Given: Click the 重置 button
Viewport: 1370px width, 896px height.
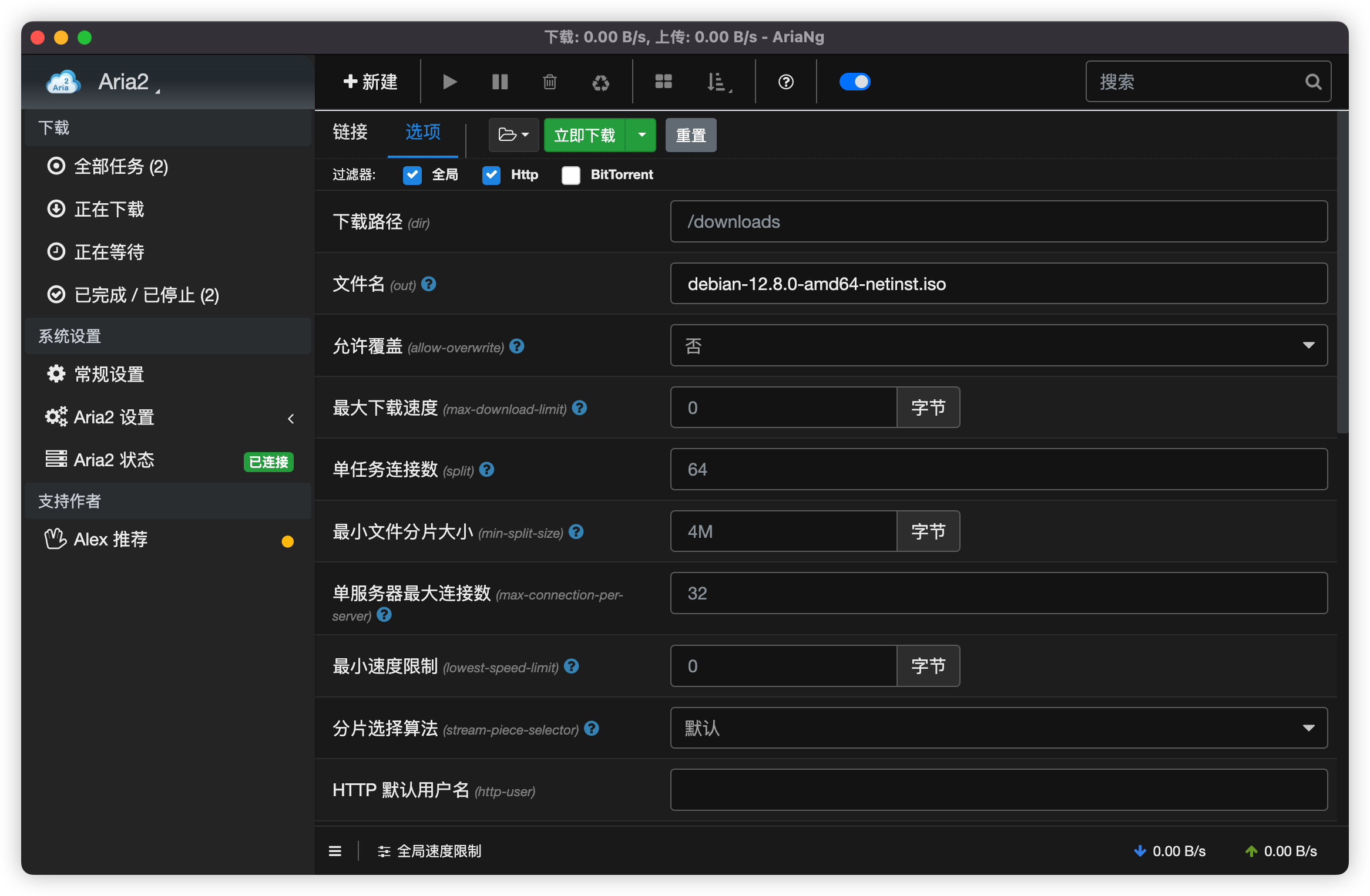Looking at the screenshot, I should [x=691, y=135].
